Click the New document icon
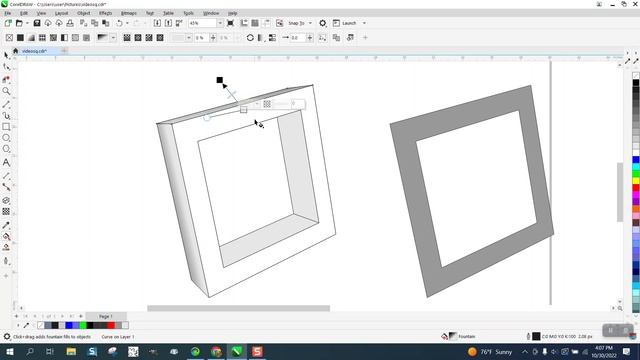Viewport: 640px width, 360px height. pyautogui.click(x=8, y=23)
